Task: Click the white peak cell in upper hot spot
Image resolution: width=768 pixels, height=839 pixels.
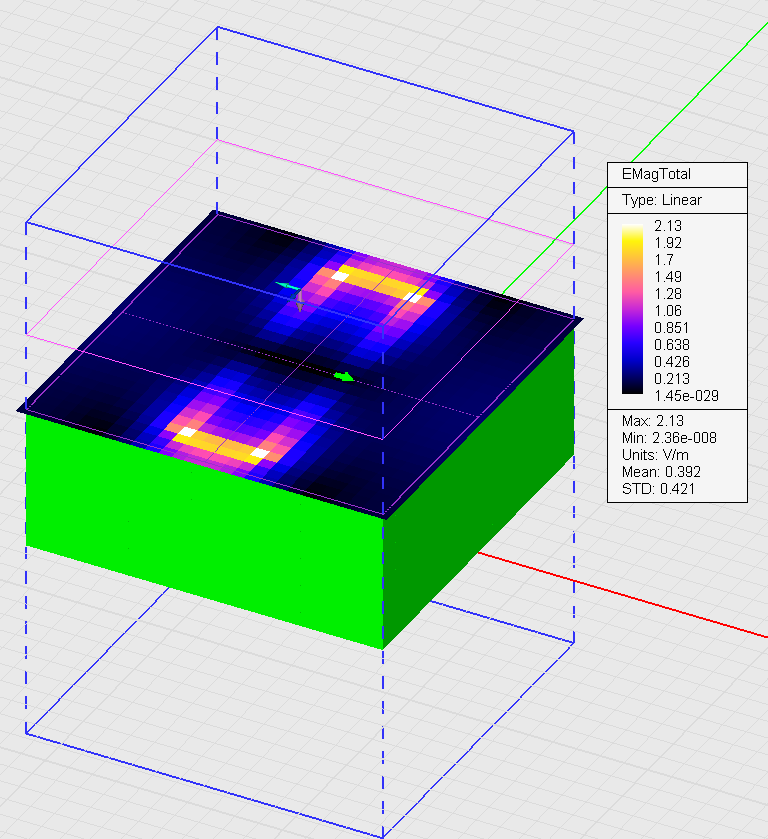Action: coord(341,276)
